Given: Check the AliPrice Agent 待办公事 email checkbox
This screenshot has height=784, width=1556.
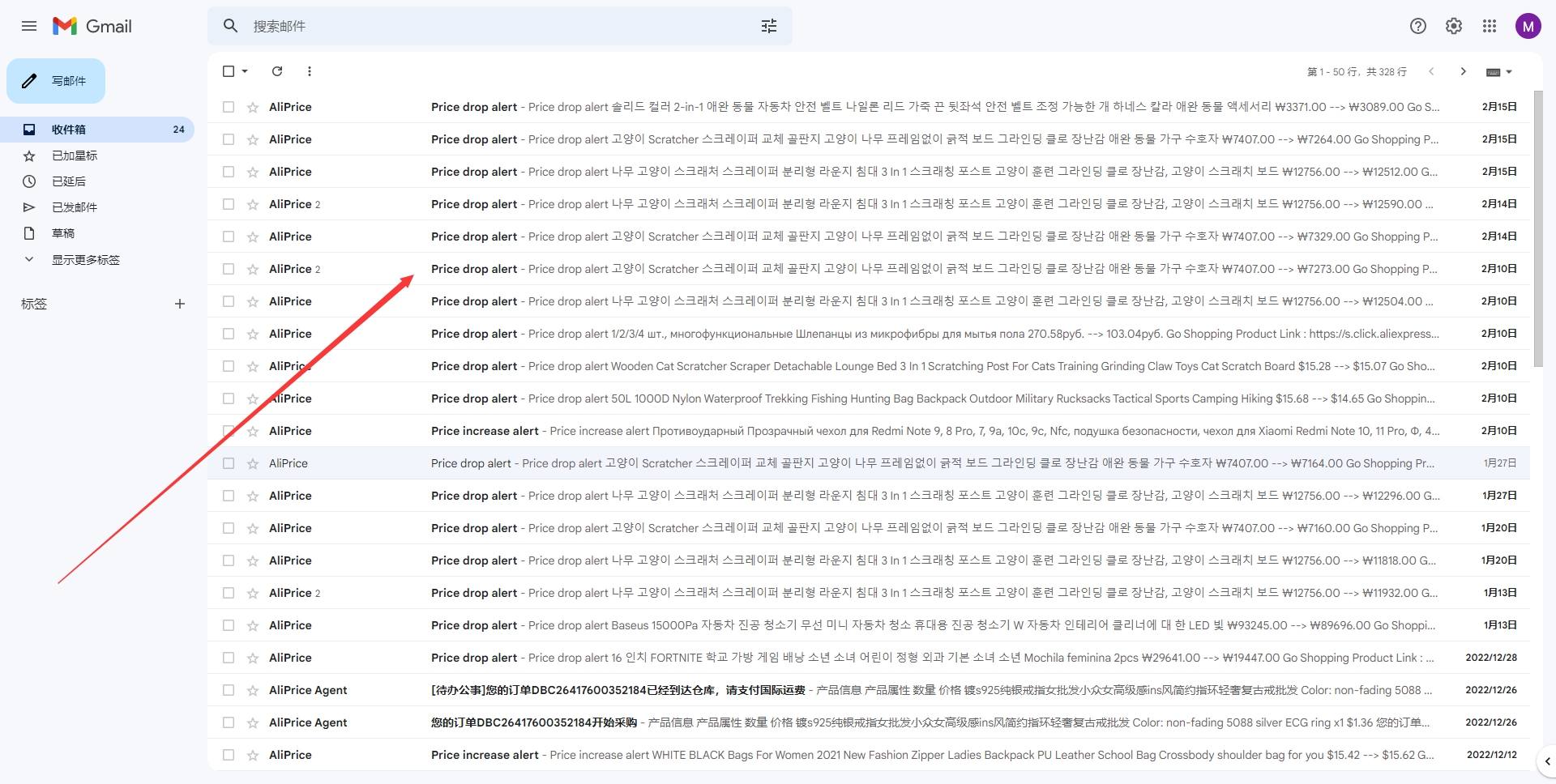Looking at the screenshot, I should pos(229,690).
